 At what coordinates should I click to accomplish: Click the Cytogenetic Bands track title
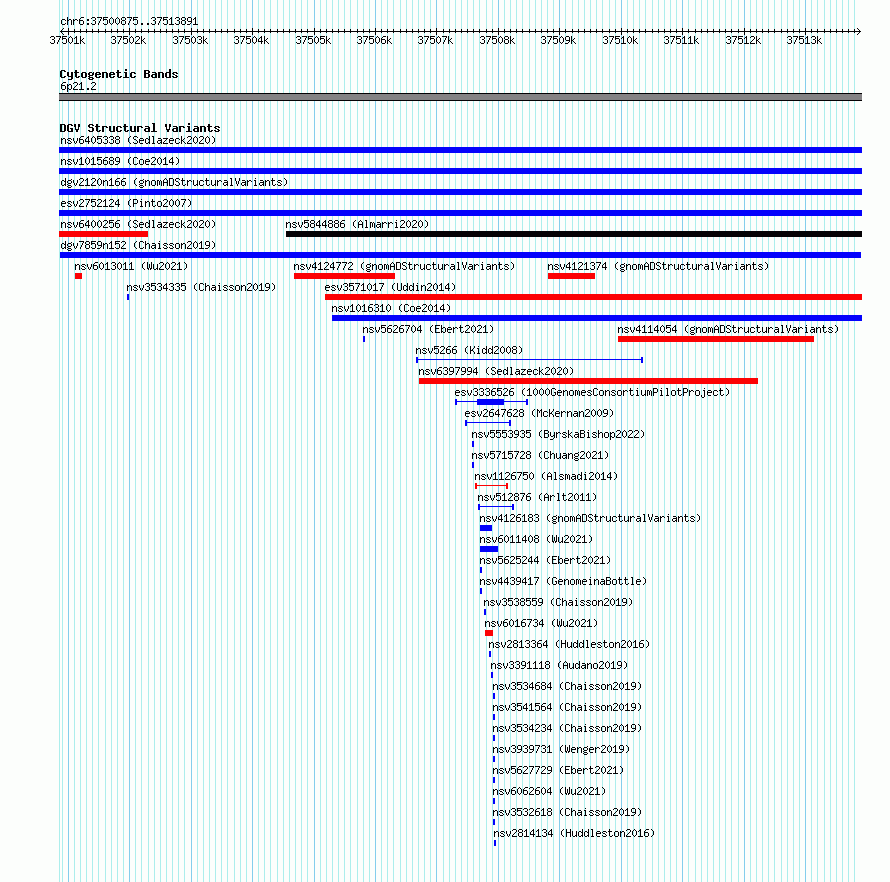click(119, 74)
